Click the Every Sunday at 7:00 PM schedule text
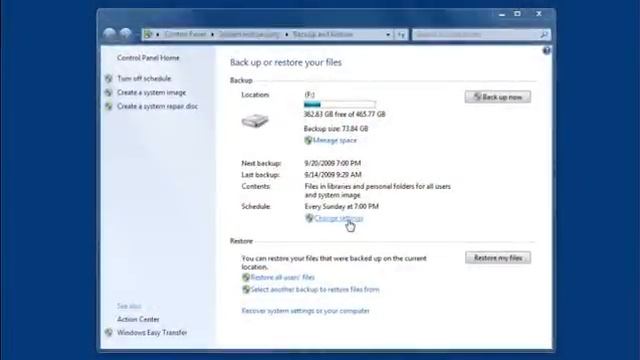This screenshot has height=360, width=640. [x=342, y=207]
